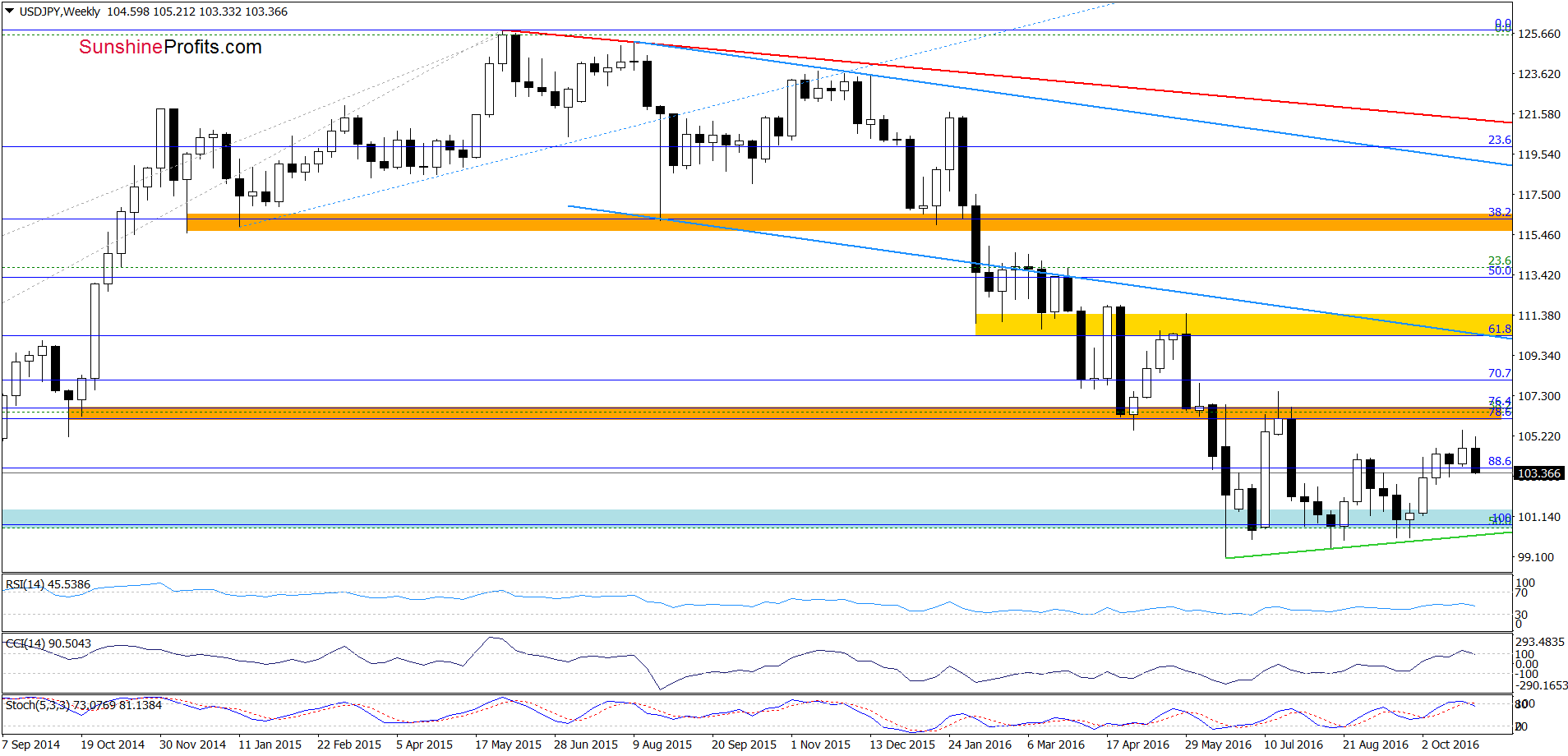Select the RSI(14) 45.5386 indicator label

coord(48,584)
